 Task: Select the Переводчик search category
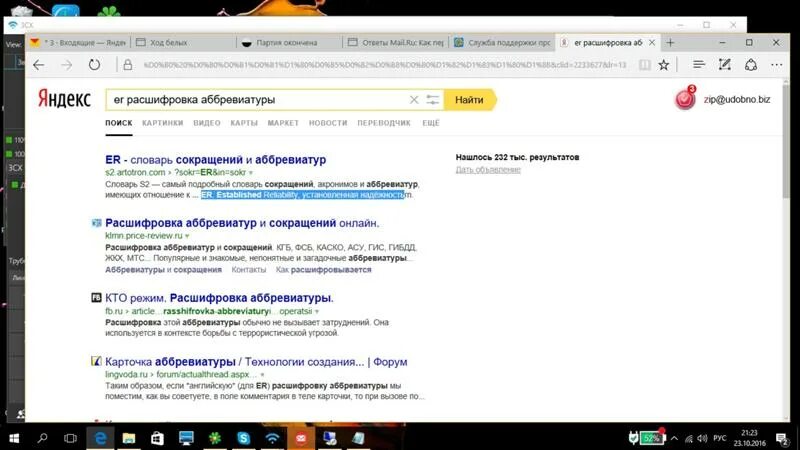click(384, 123)
